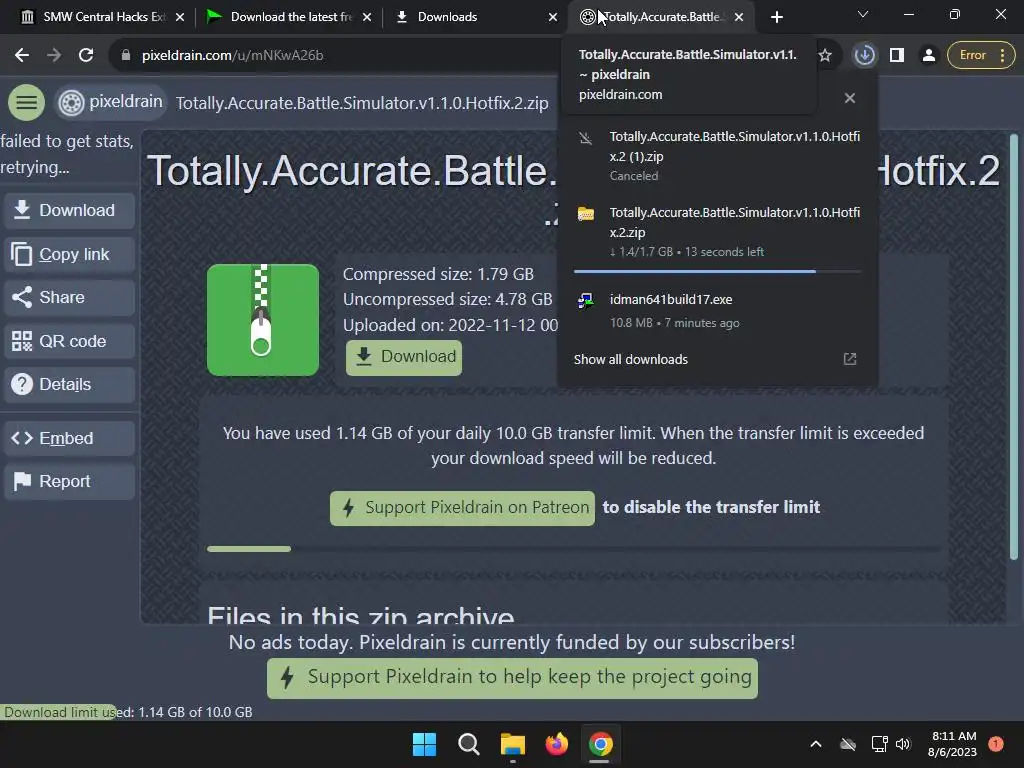Click the network icon in system tray
1024x768 pixels.
coord(879,744)
